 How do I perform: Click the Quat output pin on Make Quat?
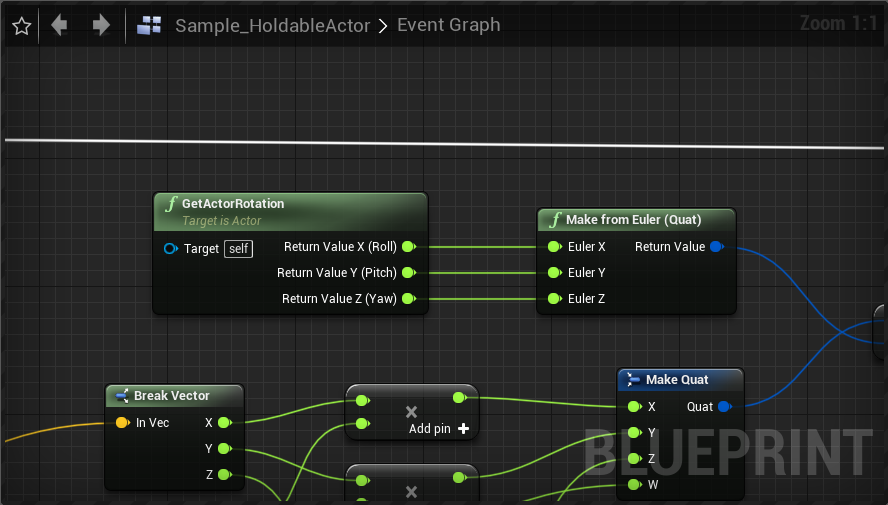click(x=725, y=407)
